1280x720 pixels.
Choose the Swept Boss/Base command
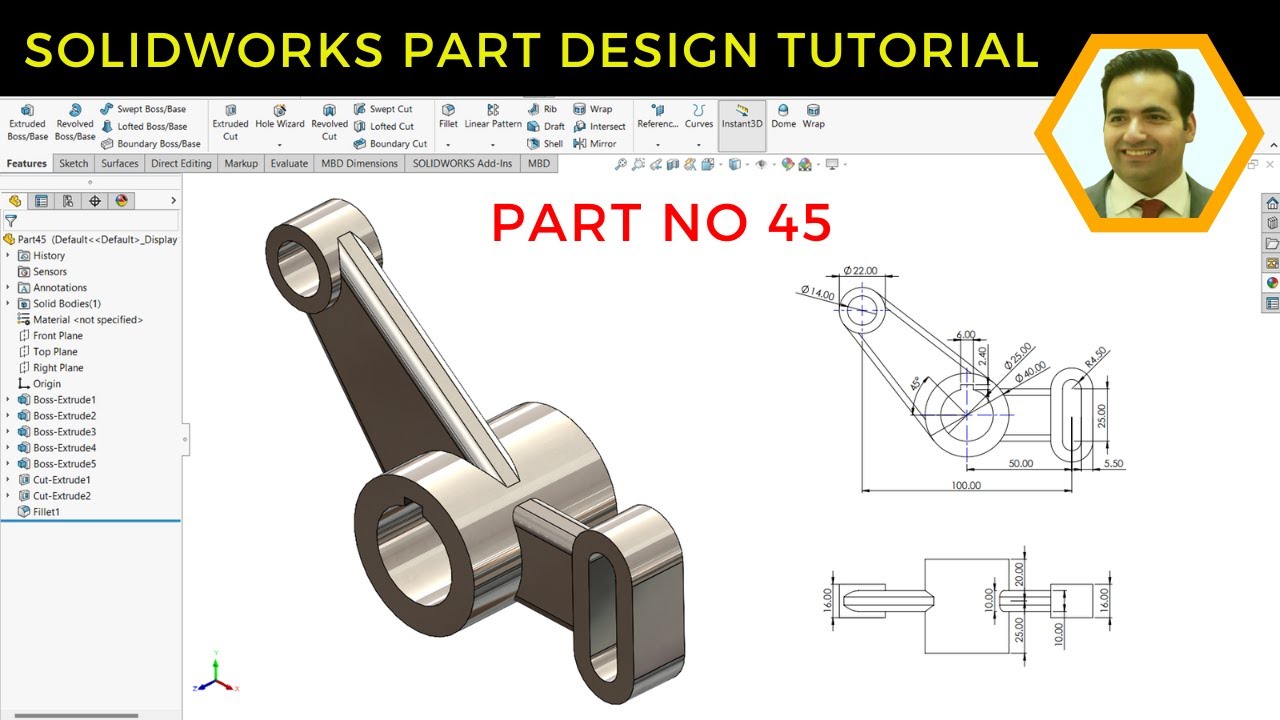point(143,109)
